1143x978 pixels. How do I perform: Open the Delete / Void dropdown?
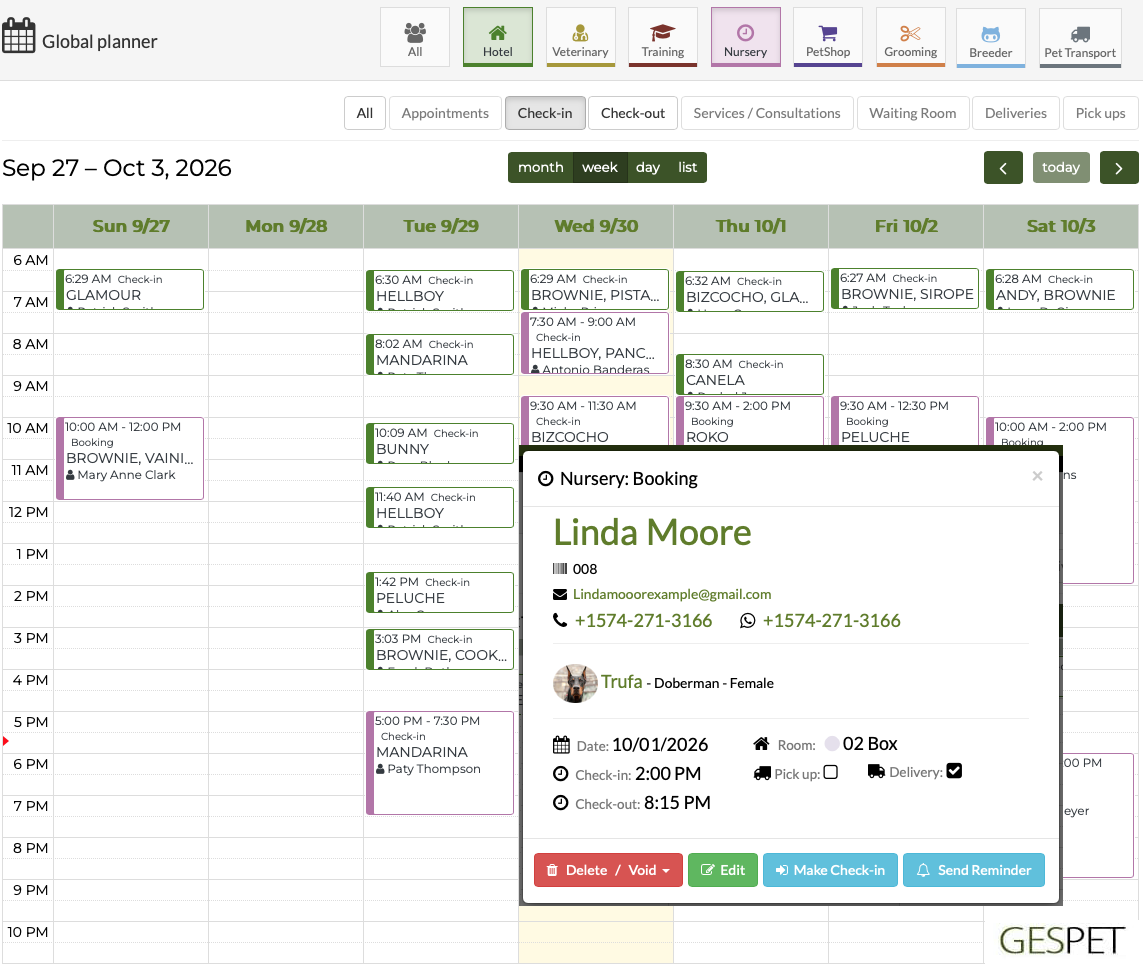(x=608, y=870)
